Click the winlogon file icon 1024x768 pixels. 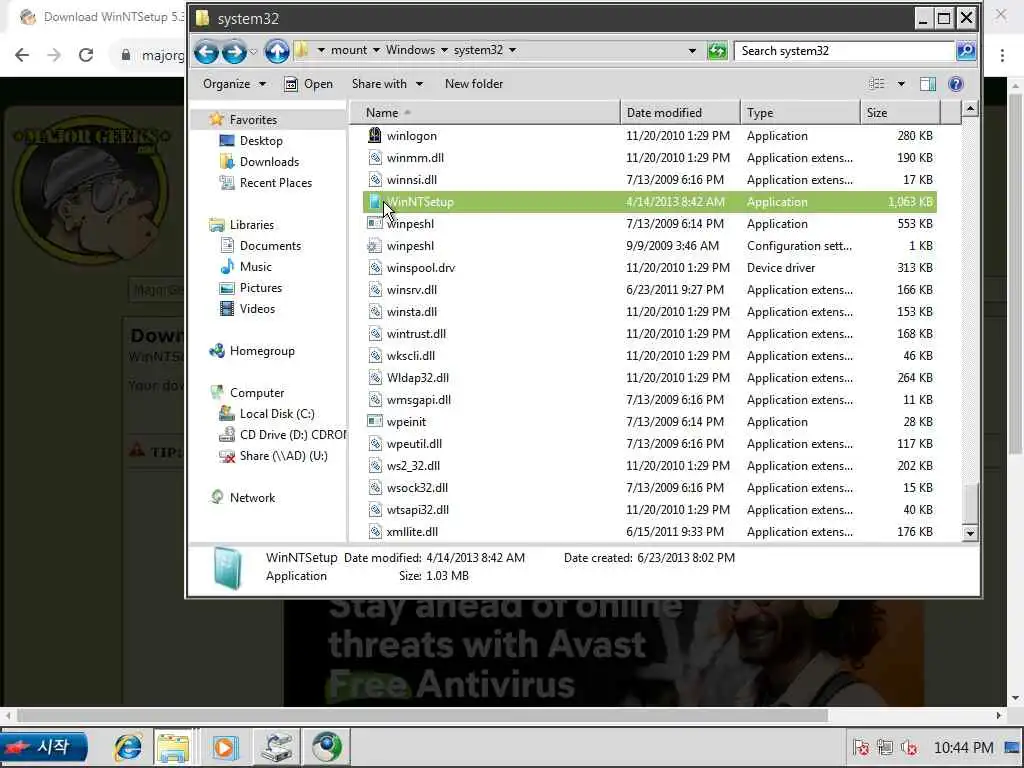374,135
